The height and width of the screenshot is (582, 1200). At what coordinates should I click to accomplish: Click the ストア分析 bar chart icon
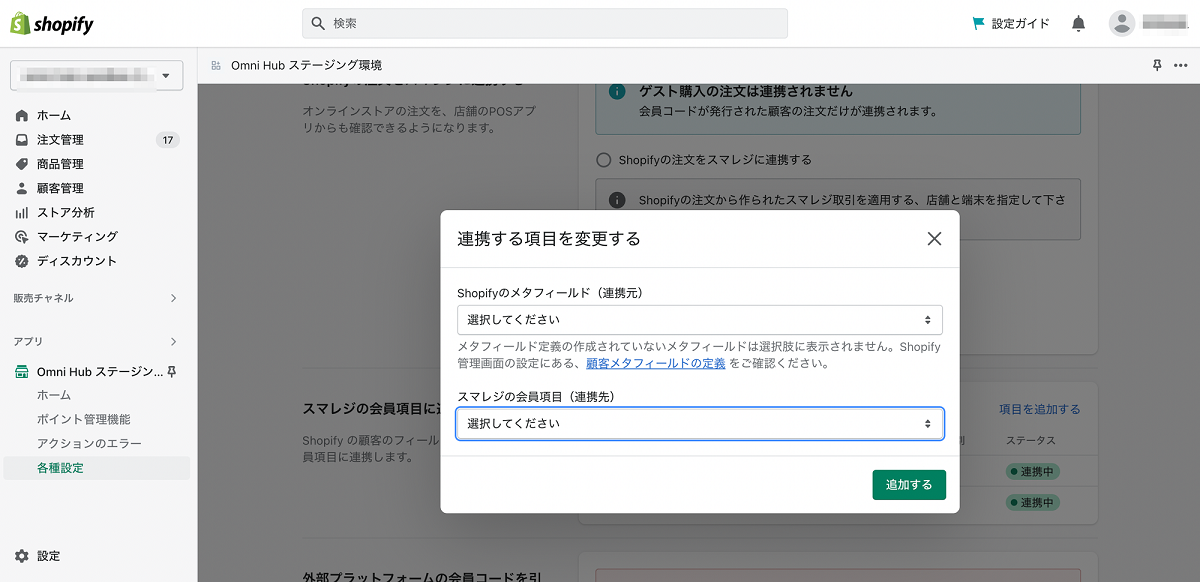(22, 212)
